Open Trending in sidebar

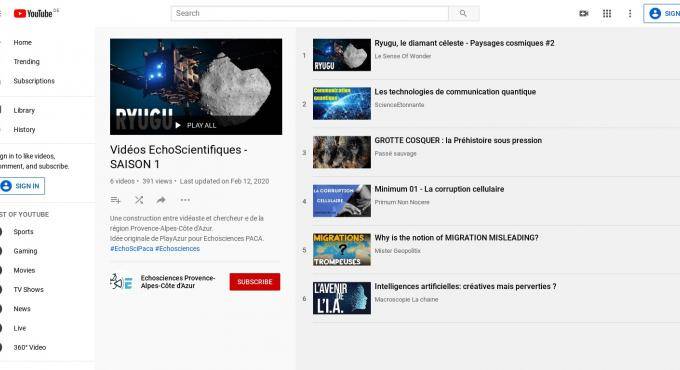26,62
